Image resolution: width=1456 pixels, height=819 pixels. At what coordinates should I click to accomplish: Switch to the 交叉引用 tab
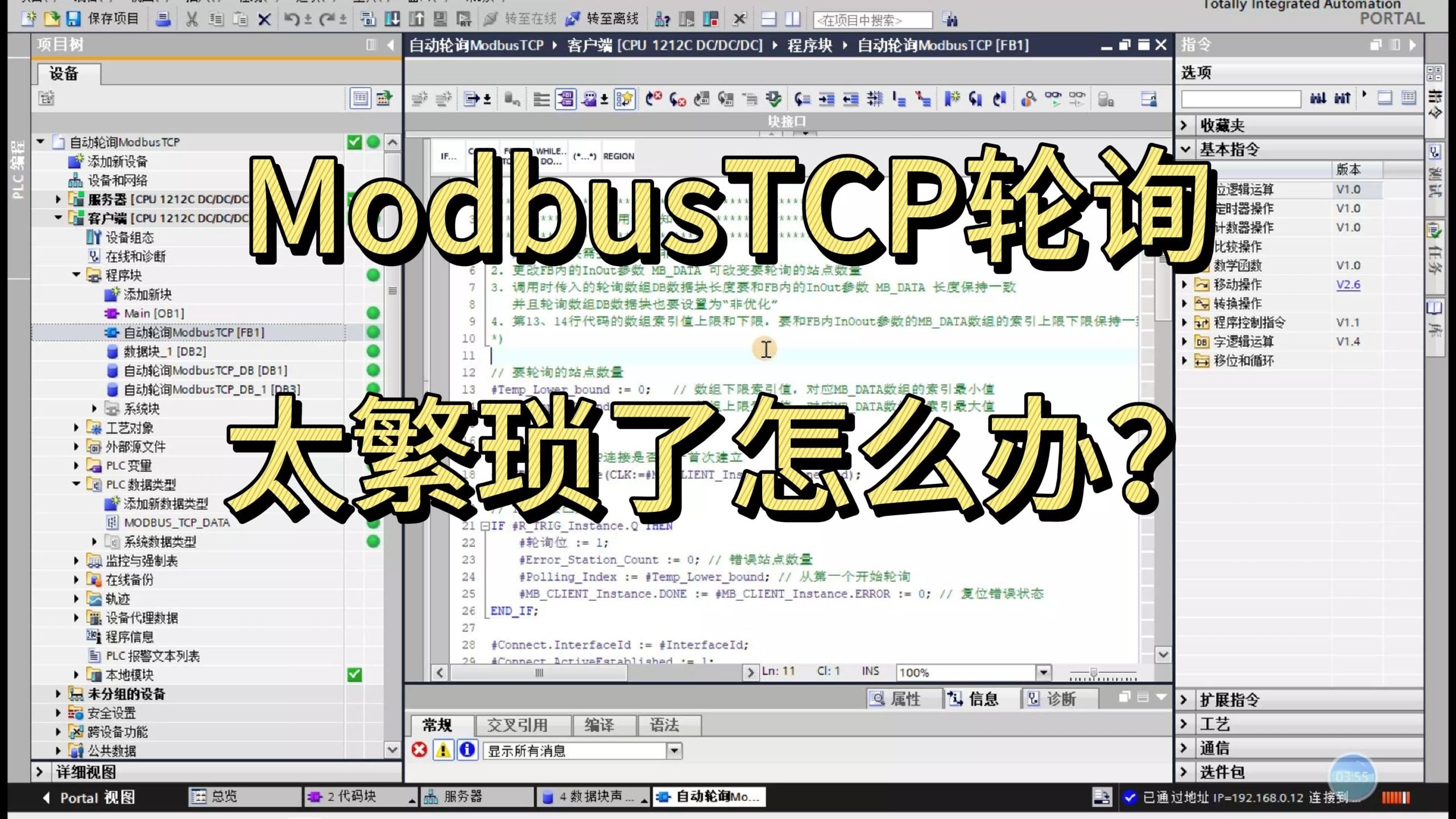click(x=516, y=725)
